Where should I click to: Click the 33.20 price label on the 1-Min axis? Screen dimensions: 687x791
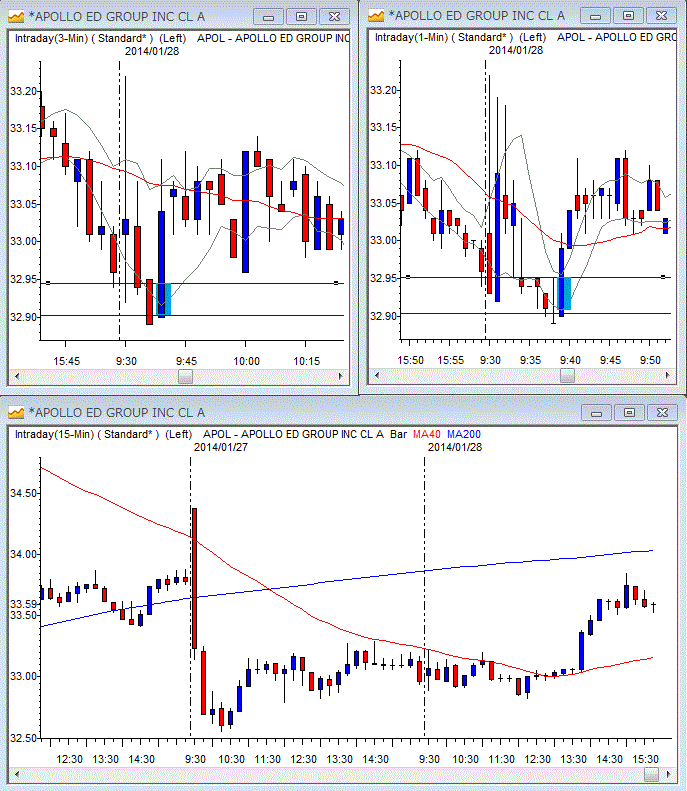coord(384,90)
